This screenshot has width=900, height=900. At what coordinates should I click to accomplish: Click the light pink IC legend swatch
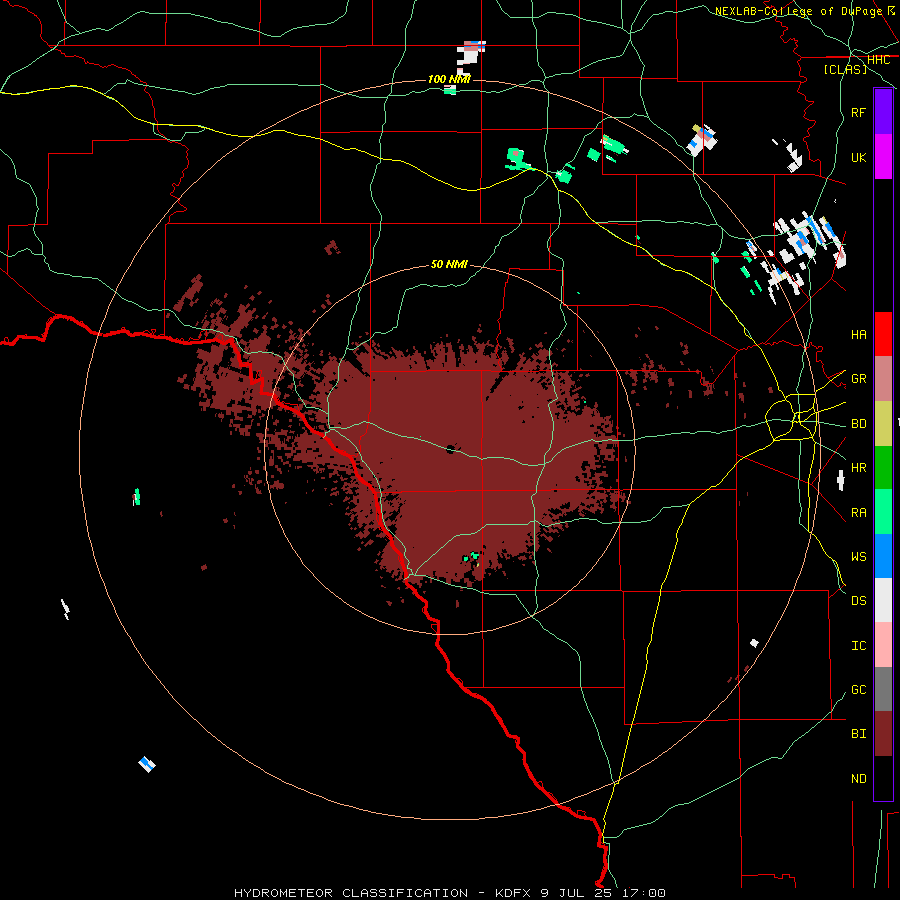pyautogui.click(x=883, y=645)
